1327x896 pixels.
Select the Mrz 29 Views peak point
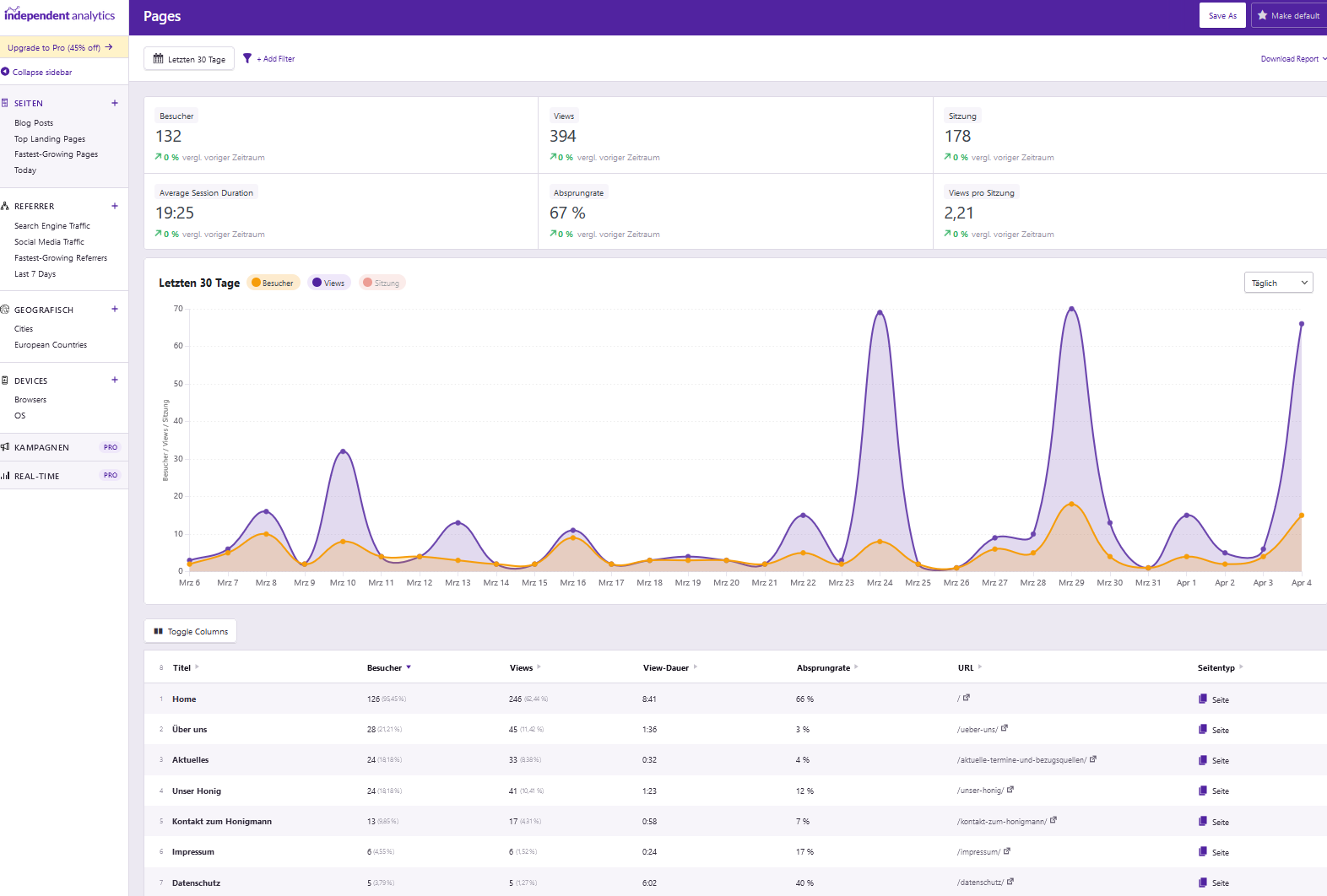[x=1071, y=309]
